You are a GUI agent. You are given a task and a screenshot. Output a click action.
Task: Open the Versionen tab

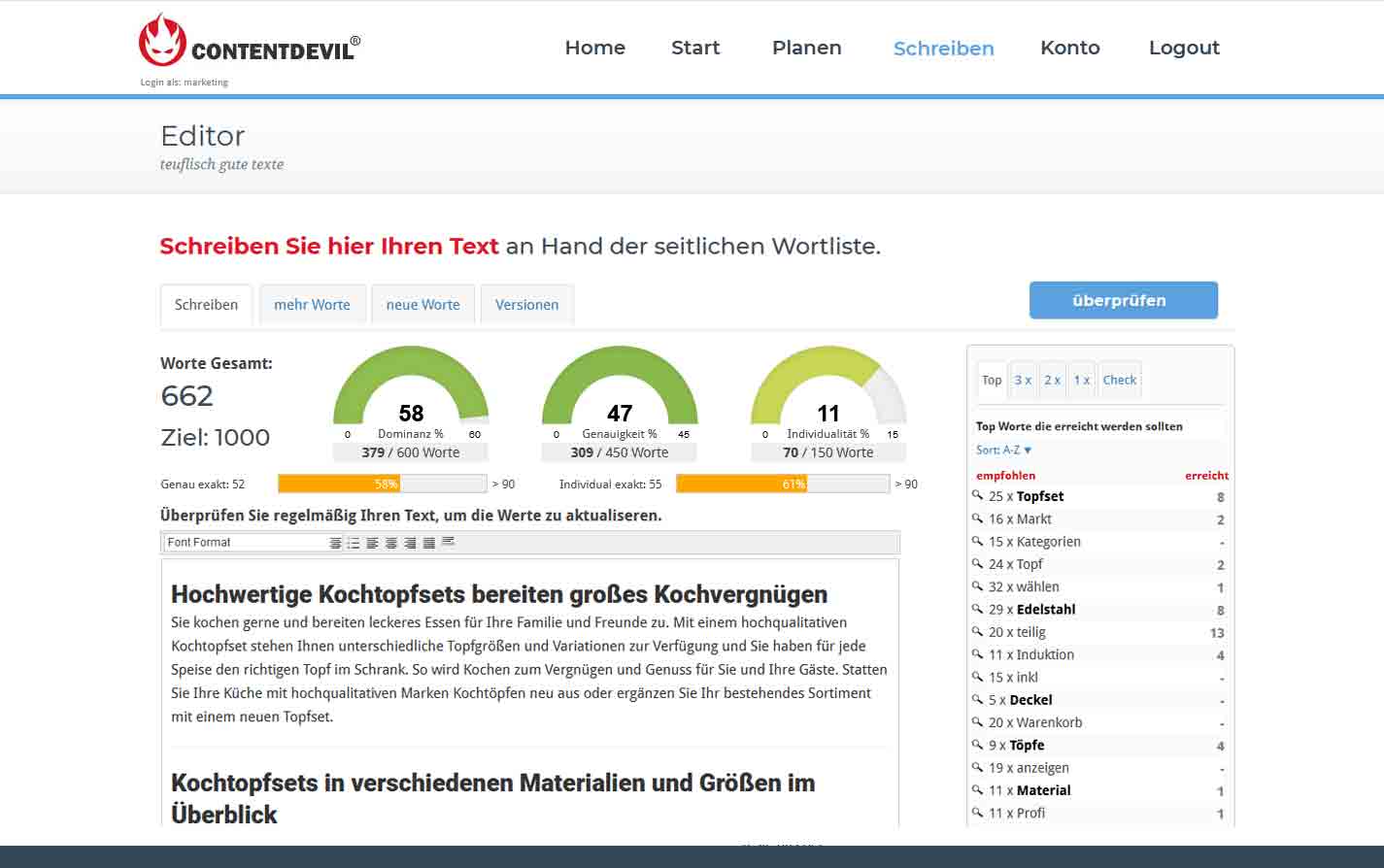tap(526, 305)
